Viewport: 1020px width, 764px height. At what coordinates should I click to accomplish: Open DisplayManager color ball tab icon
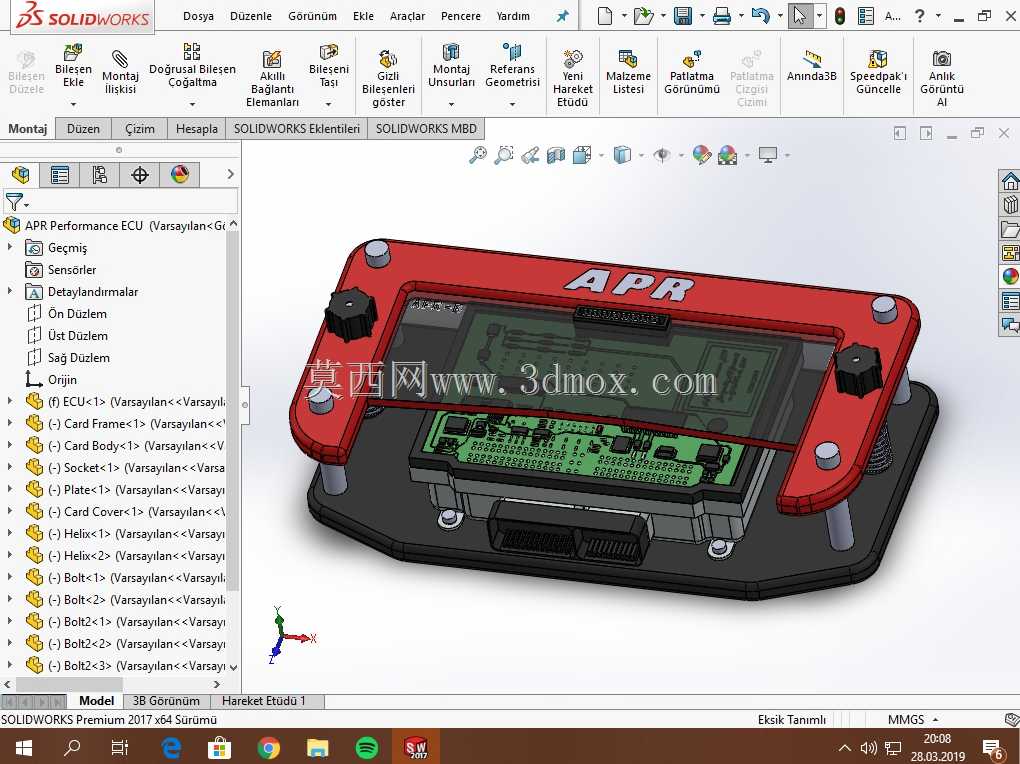pos(180,174)
